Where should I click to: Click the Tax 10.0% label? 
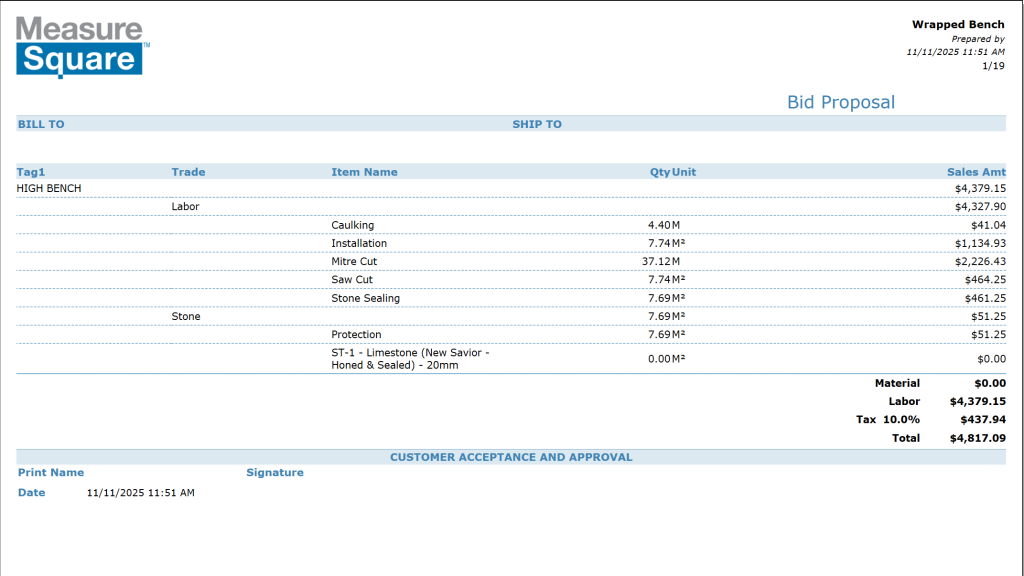tap(887, 420)
